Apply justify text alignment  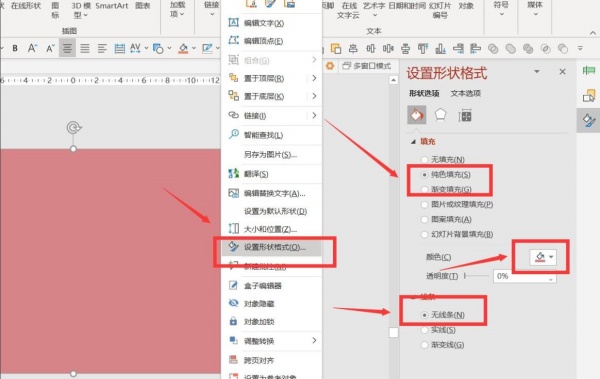tap(85, 48)
